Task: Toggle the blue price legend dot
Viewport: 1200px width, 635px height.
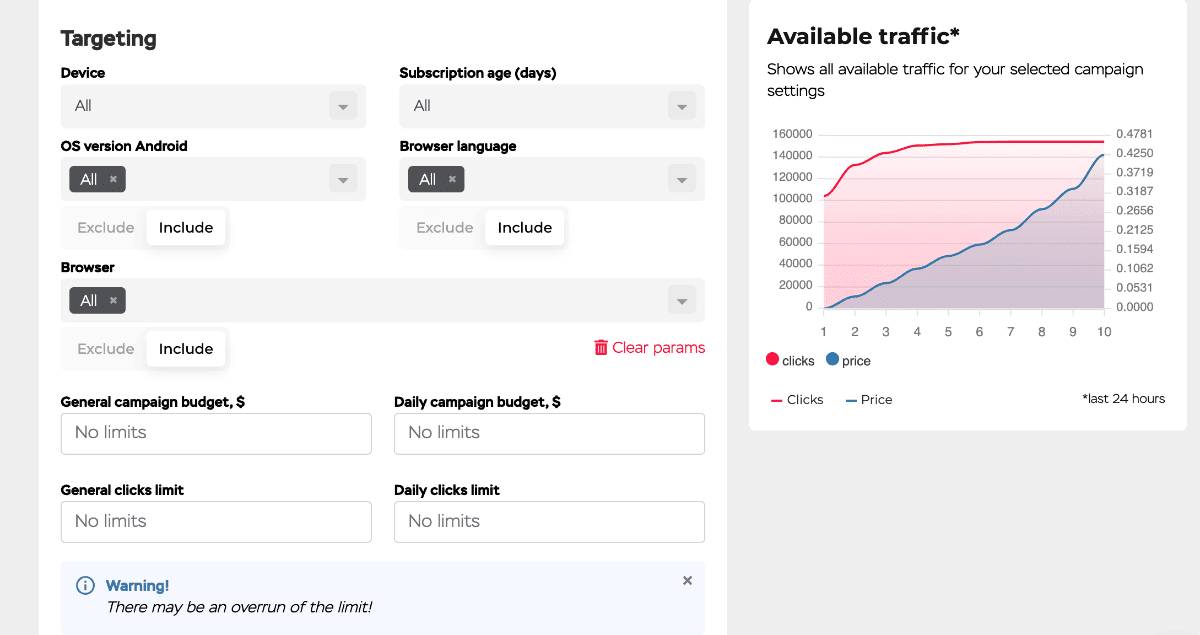Action: 832,360
